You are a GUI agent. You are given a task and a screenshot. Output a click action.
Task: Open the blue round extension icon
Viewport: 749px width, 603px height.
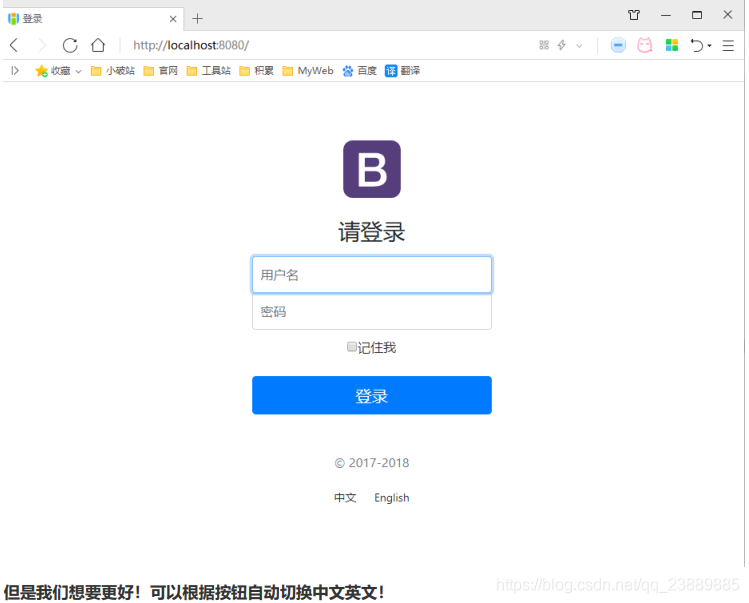[618, 45]
